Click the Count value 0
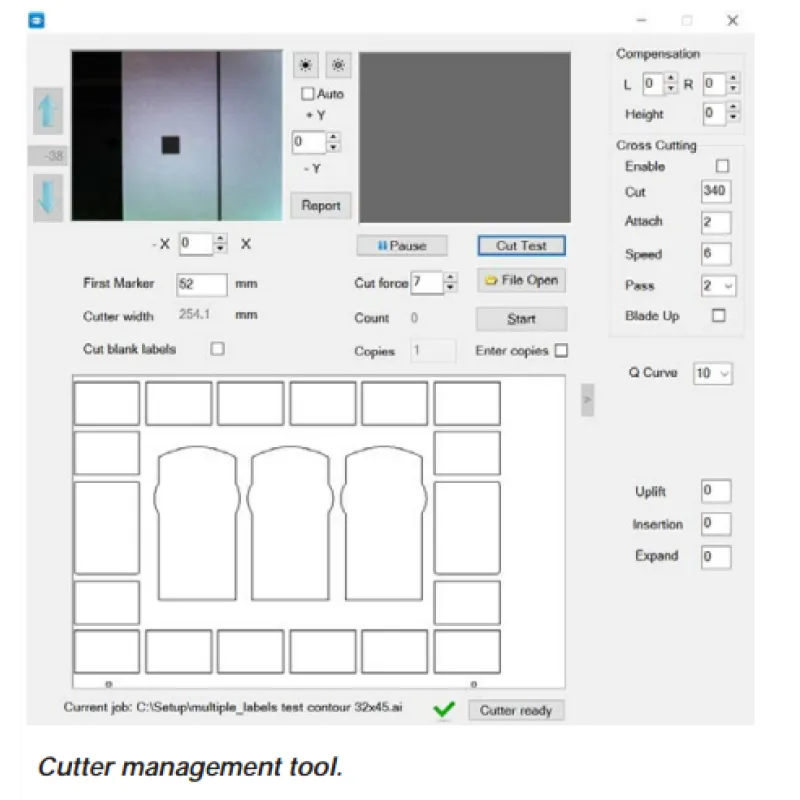Viewport: 800px width, 800px height. click(x=414, y=318)
